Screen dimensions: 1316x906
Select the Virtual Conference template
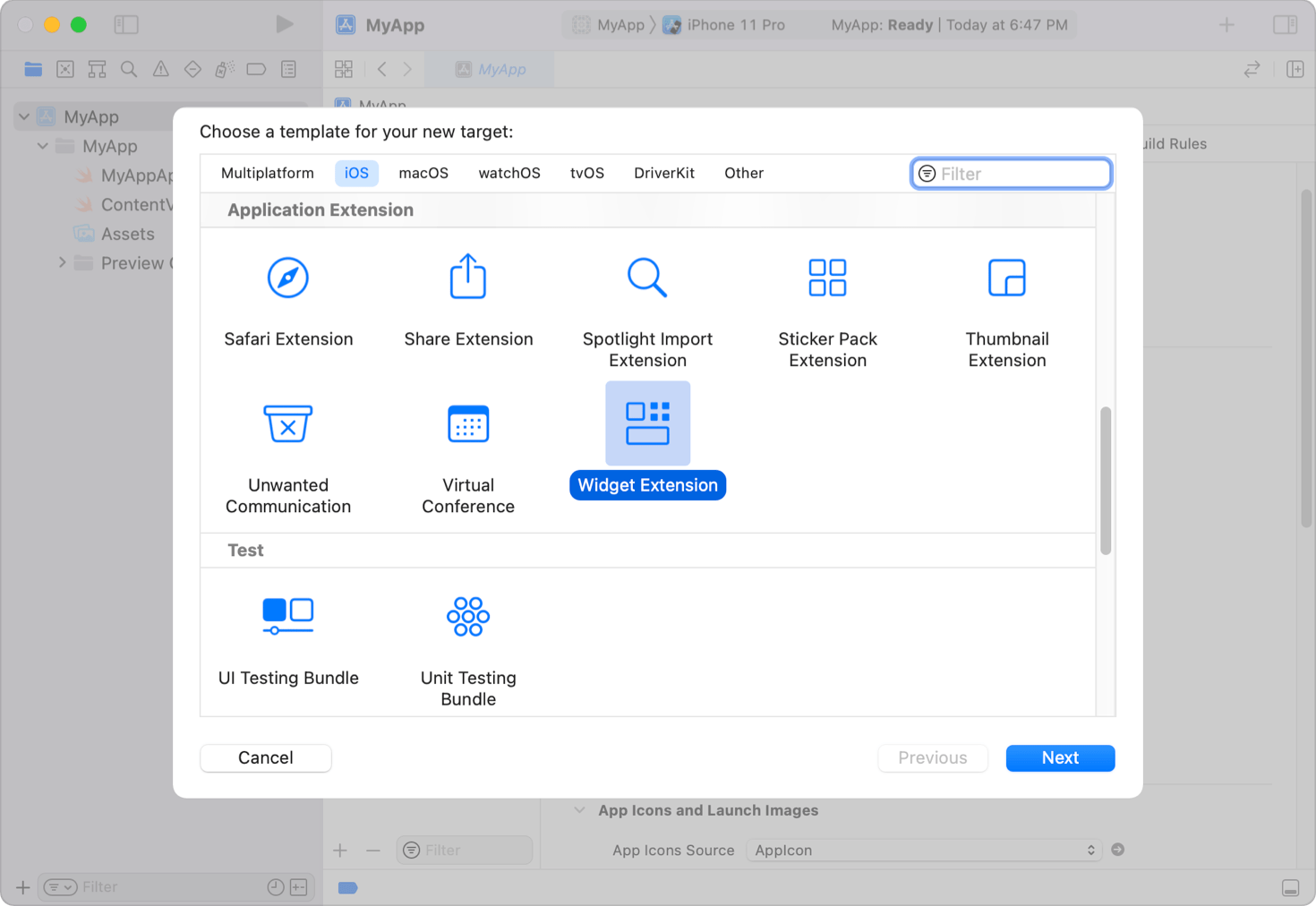pyautogui.click(x=467, y=452)
